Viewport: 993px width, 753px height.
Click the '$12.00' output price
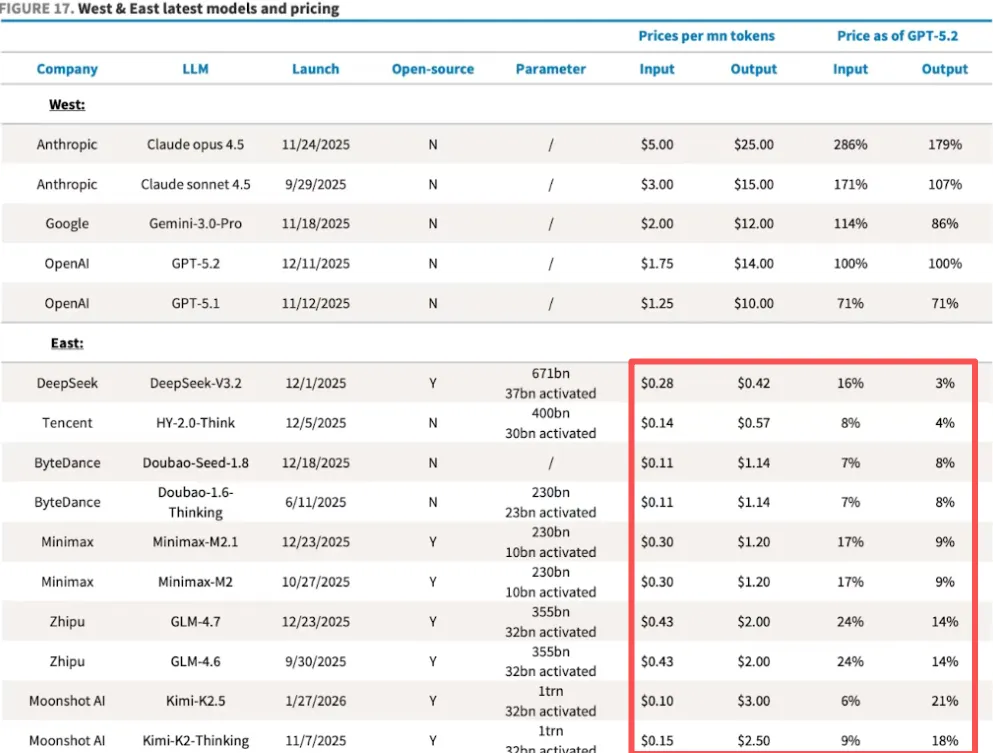754,224
